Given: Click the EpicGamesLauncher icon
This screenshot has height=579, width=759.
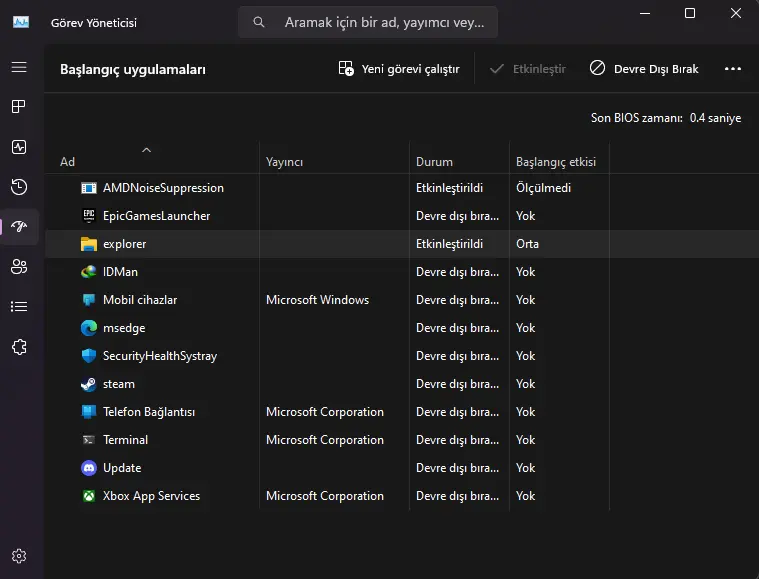Looking at the screenshot, I should point(89,216).
